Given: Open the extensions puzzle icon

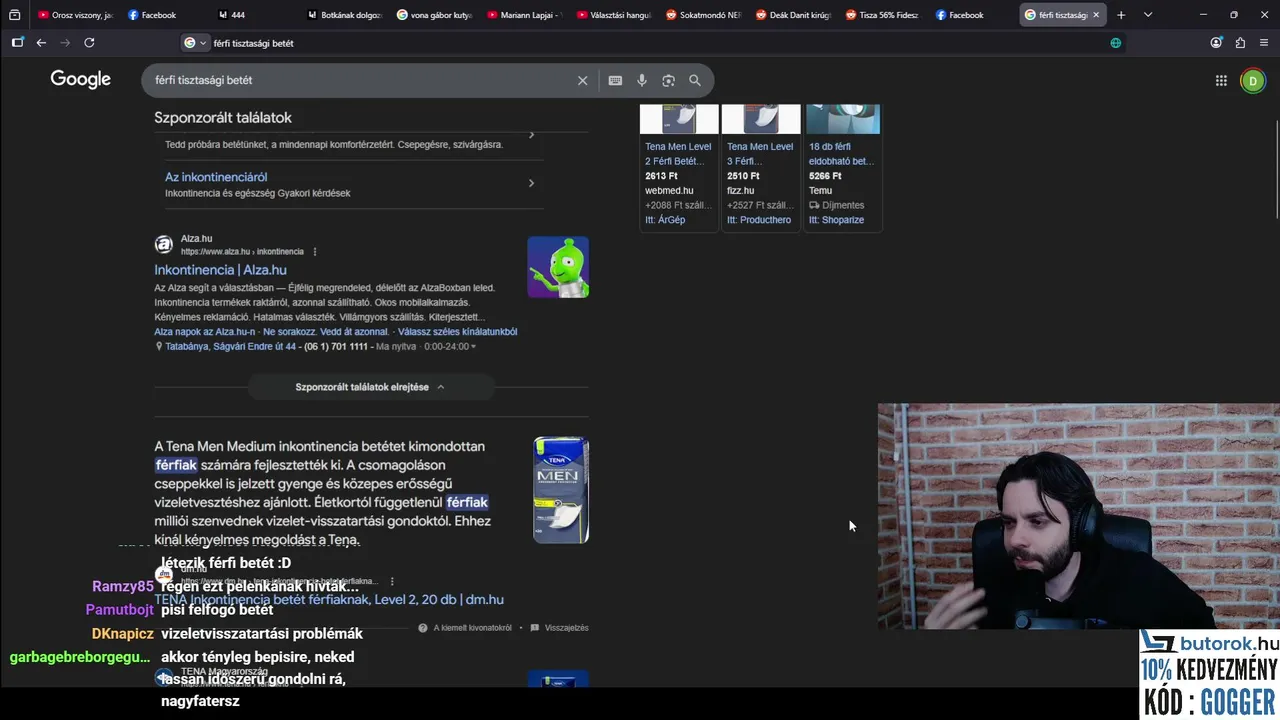Looking at the screenshot, I should click(1240, 43).
